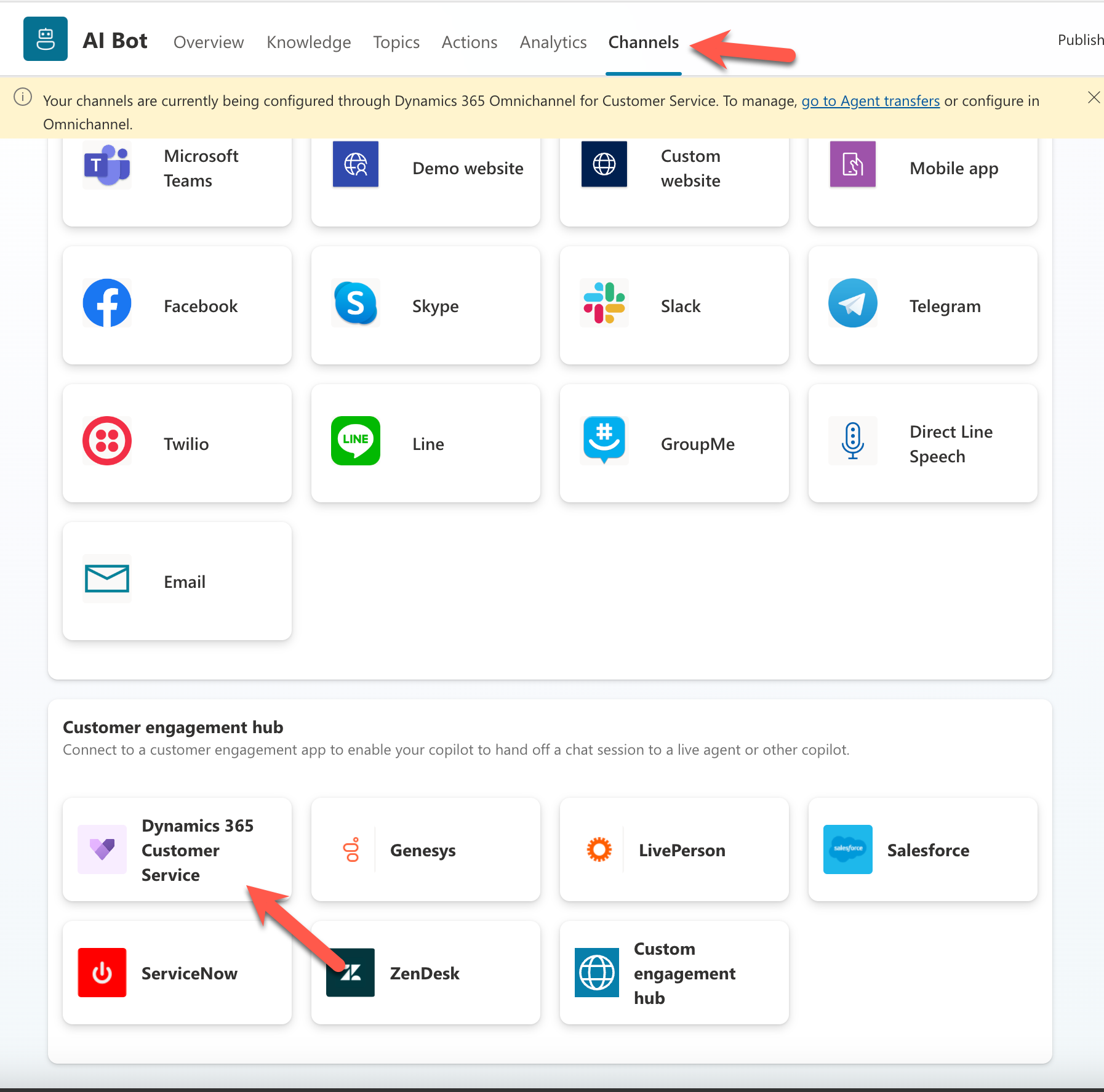Click the Publish button
The image size is (1104, 1092).
(x=1080, y=40)
